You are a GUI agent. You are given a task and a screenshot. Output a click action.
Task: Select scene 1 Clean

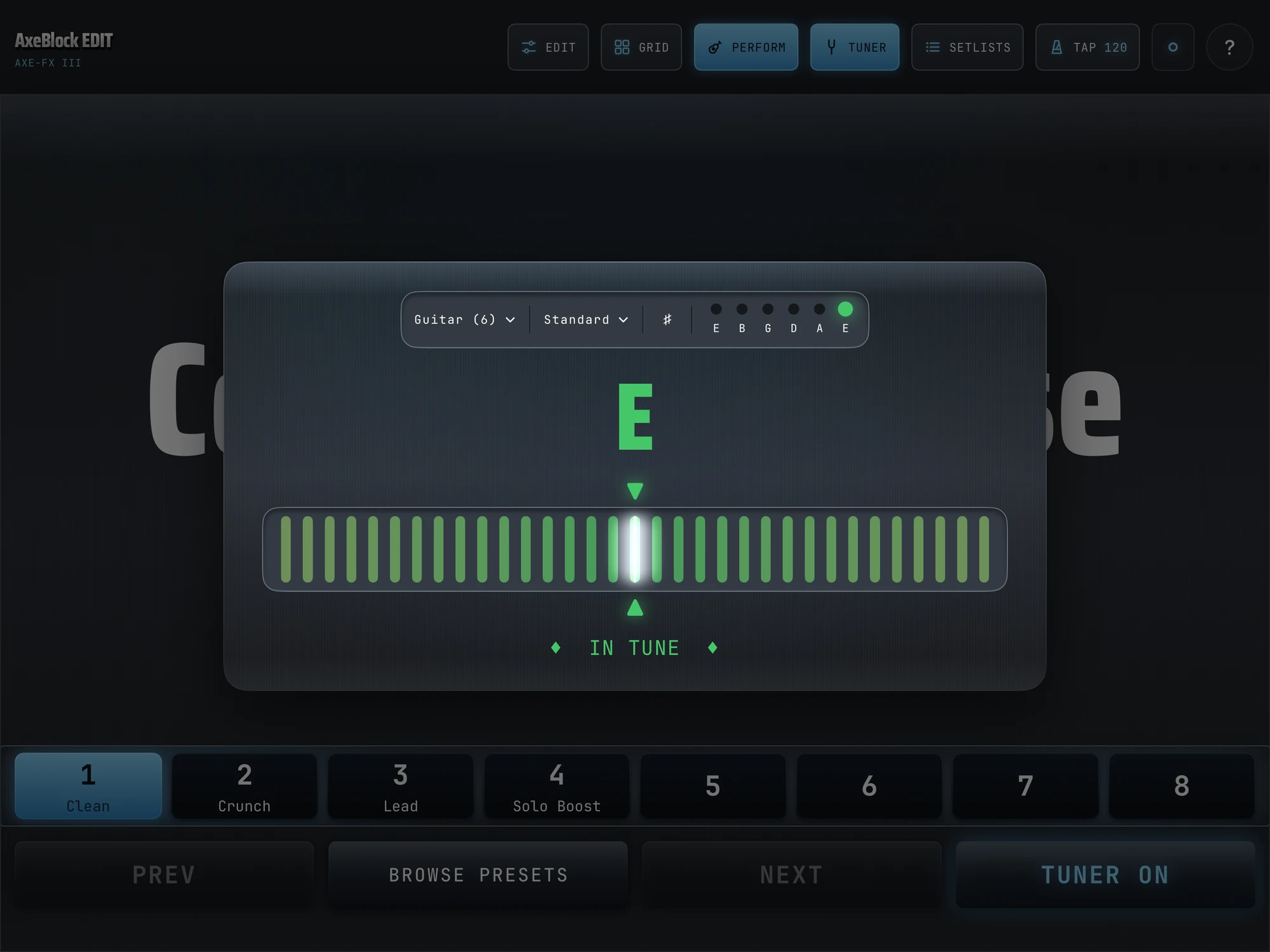point(88,786)
